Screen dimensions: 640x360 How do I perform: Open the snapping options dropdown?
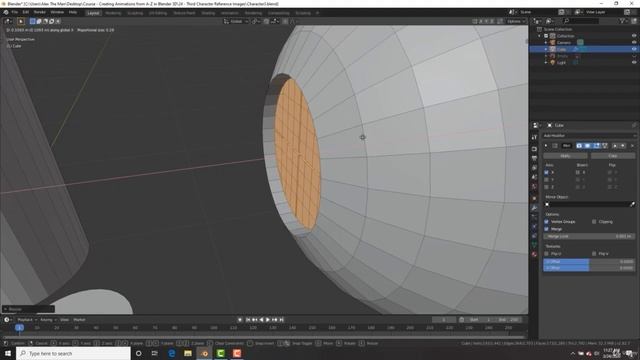tap(275, 21)
